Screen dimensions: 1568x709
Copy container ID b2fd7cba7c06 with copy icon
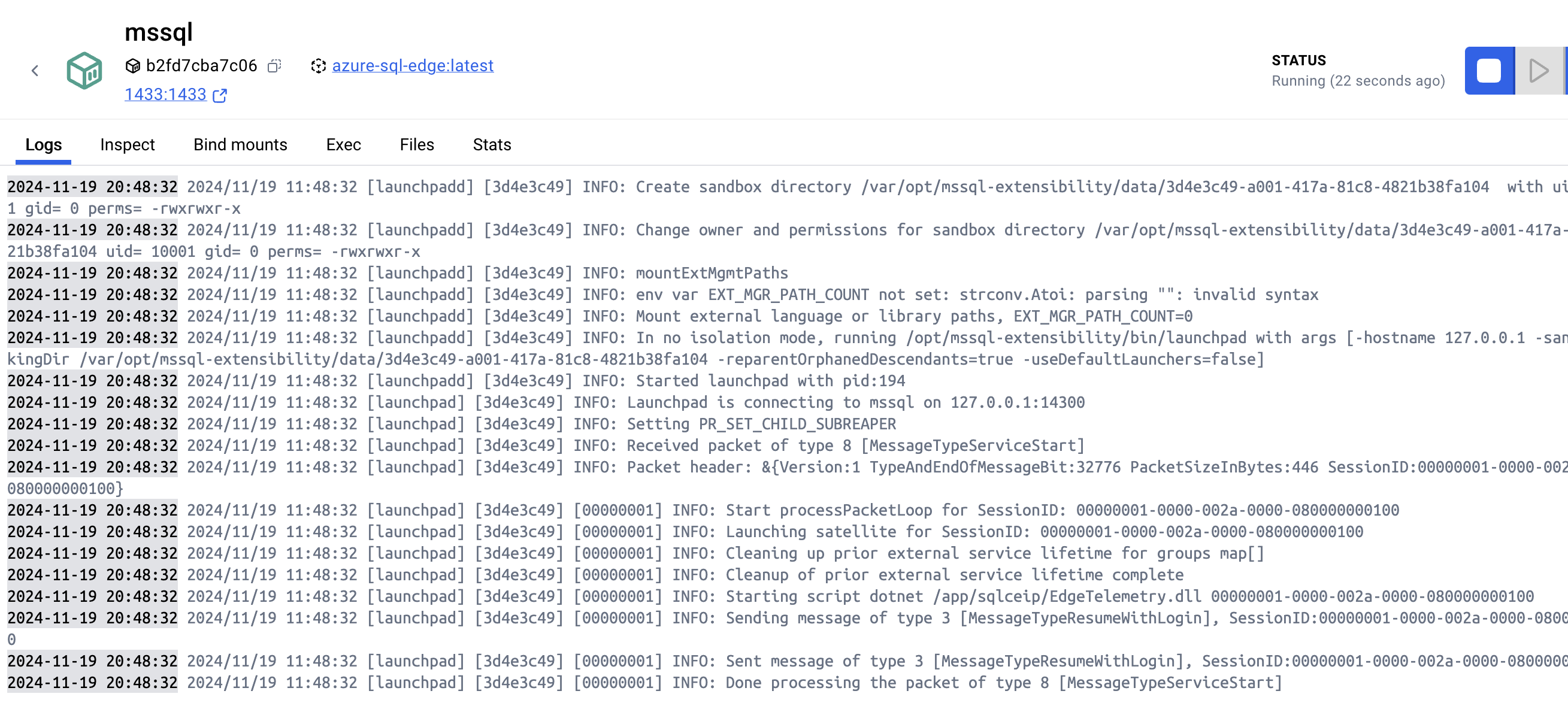coord(274,66)
